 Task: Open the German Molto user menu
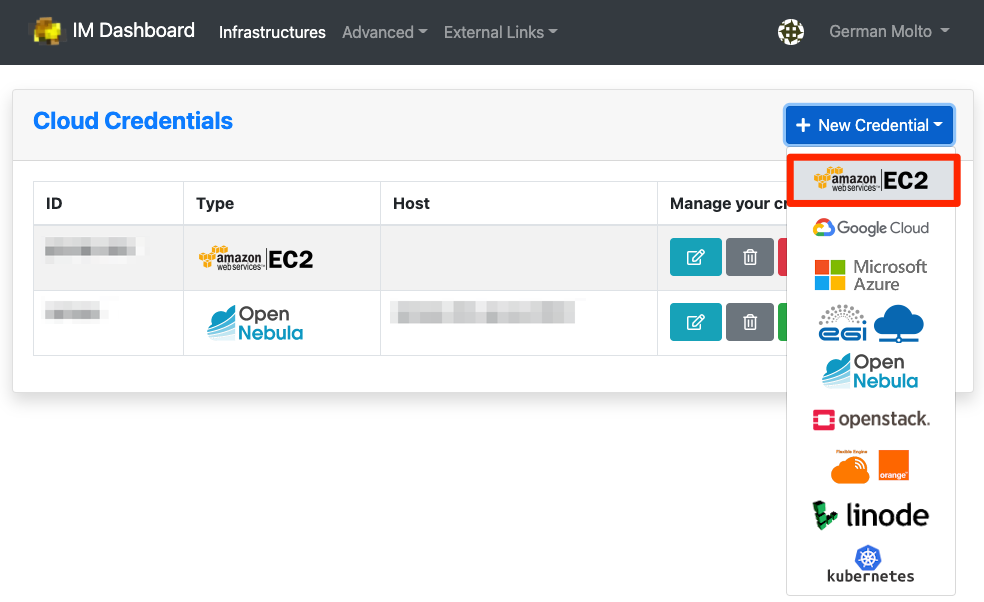[889, 31]
